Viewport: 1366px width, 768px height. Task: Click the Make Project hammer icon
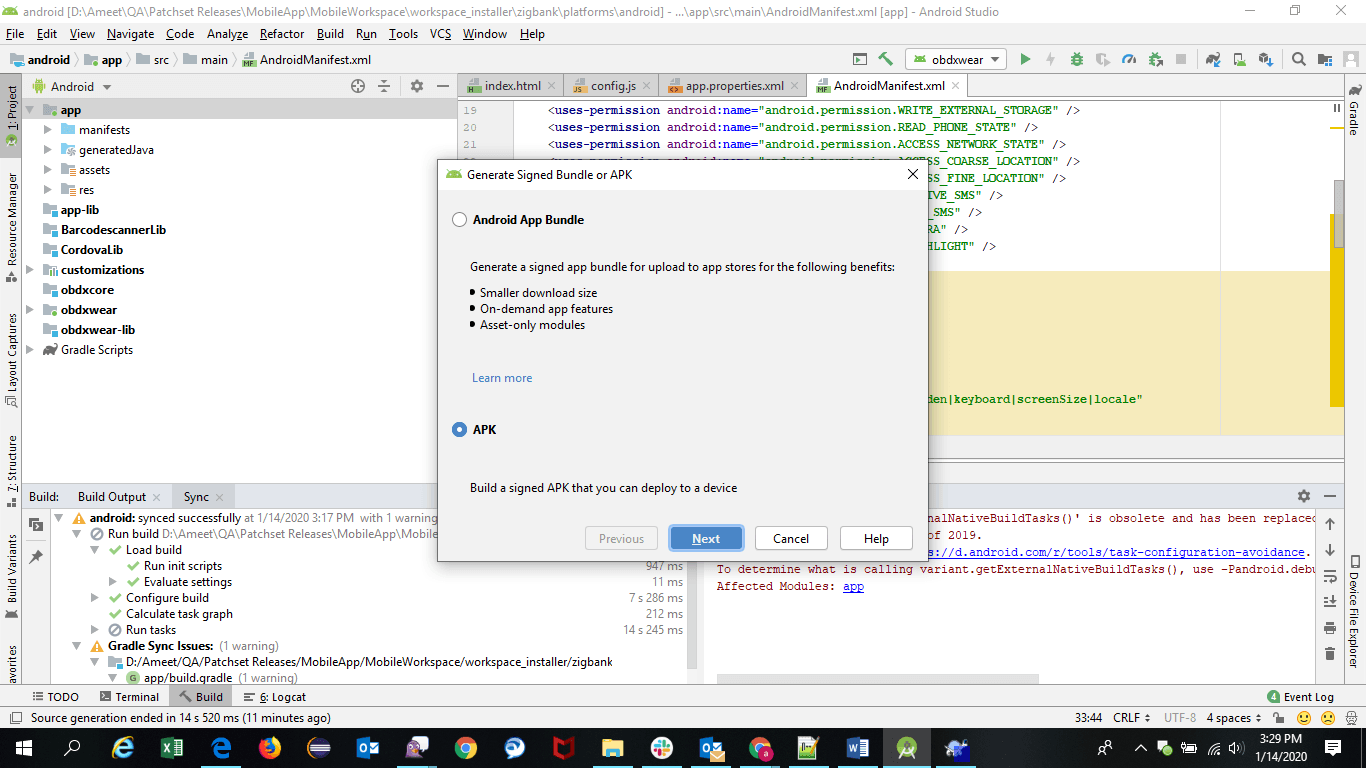tap(885, 59)
